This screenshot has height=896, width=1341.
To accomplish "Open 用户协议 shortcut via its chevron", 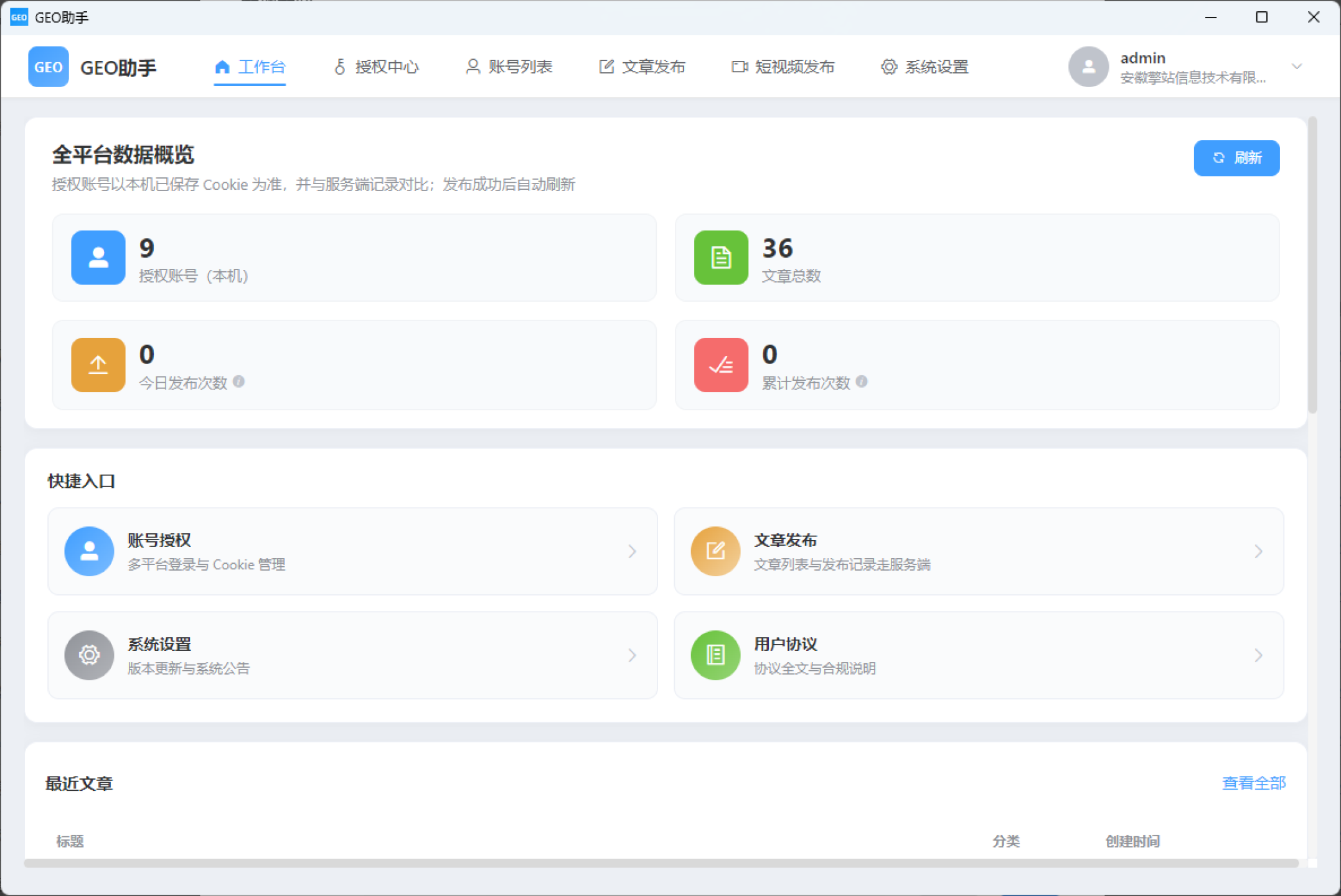I will point(1258,655).
